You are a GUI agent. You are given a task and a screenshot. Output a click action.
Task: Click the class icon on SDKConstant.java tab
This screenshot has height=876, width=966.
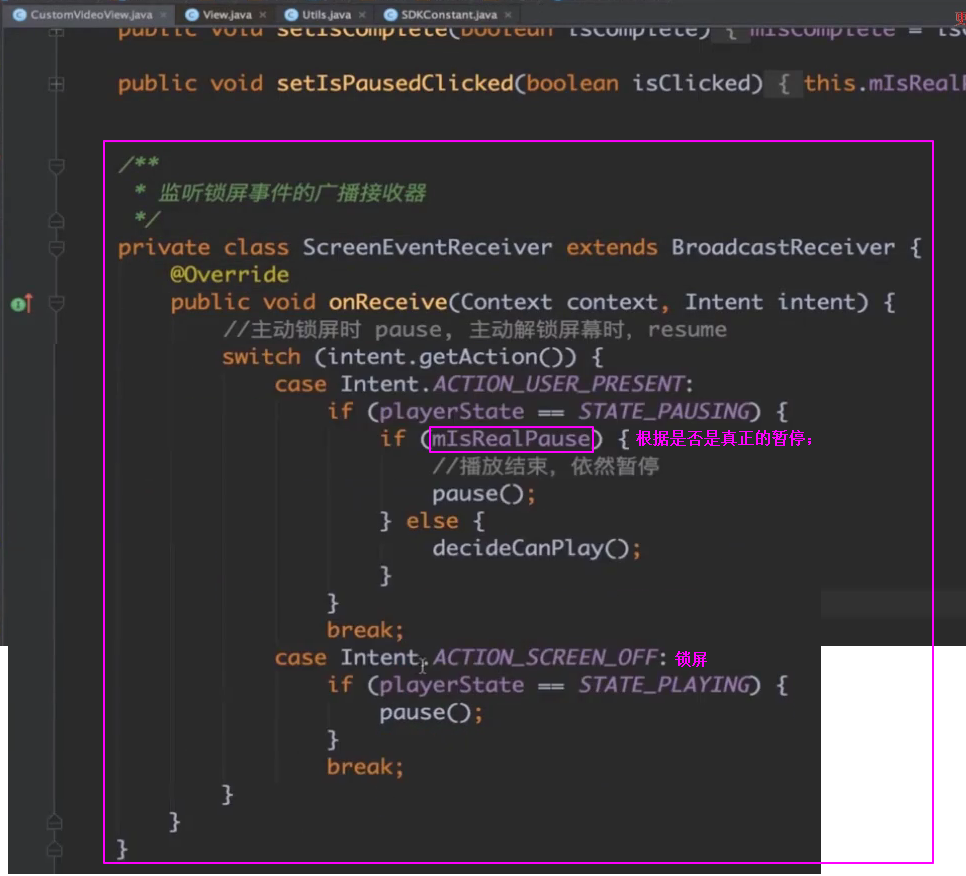point(392,15)
